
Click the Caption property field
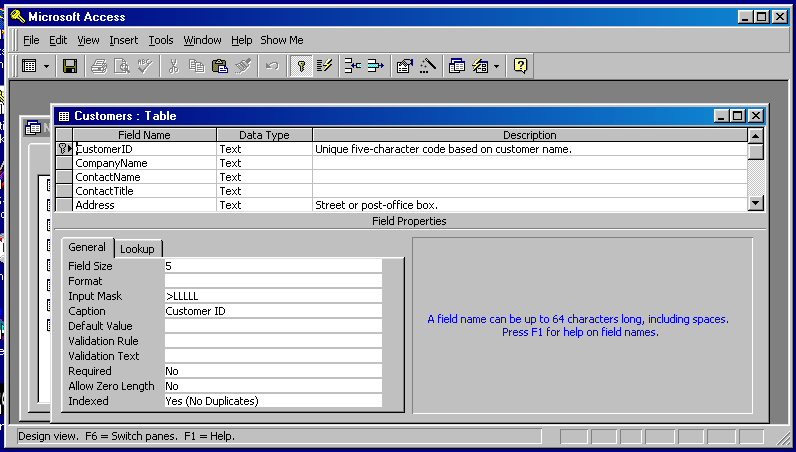tap(273, 311)
